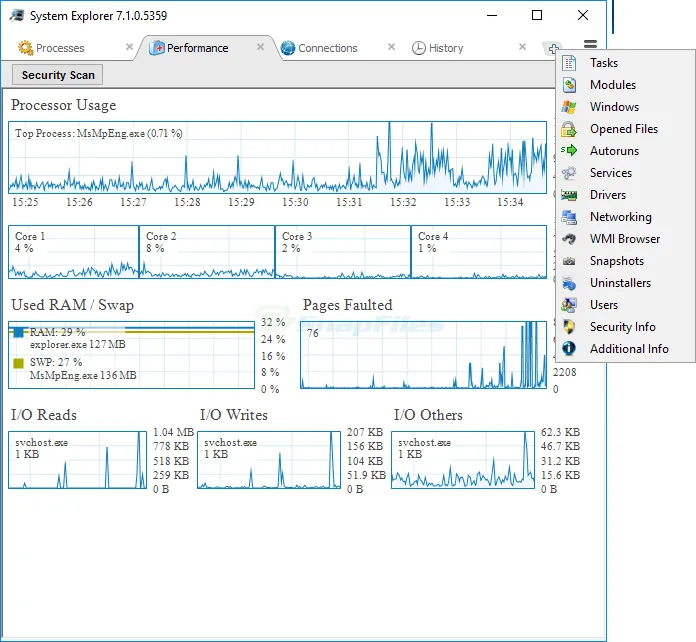Open Security Info menu entry
The height and width of the screenshot is (642, 696).
click(625, 327)
